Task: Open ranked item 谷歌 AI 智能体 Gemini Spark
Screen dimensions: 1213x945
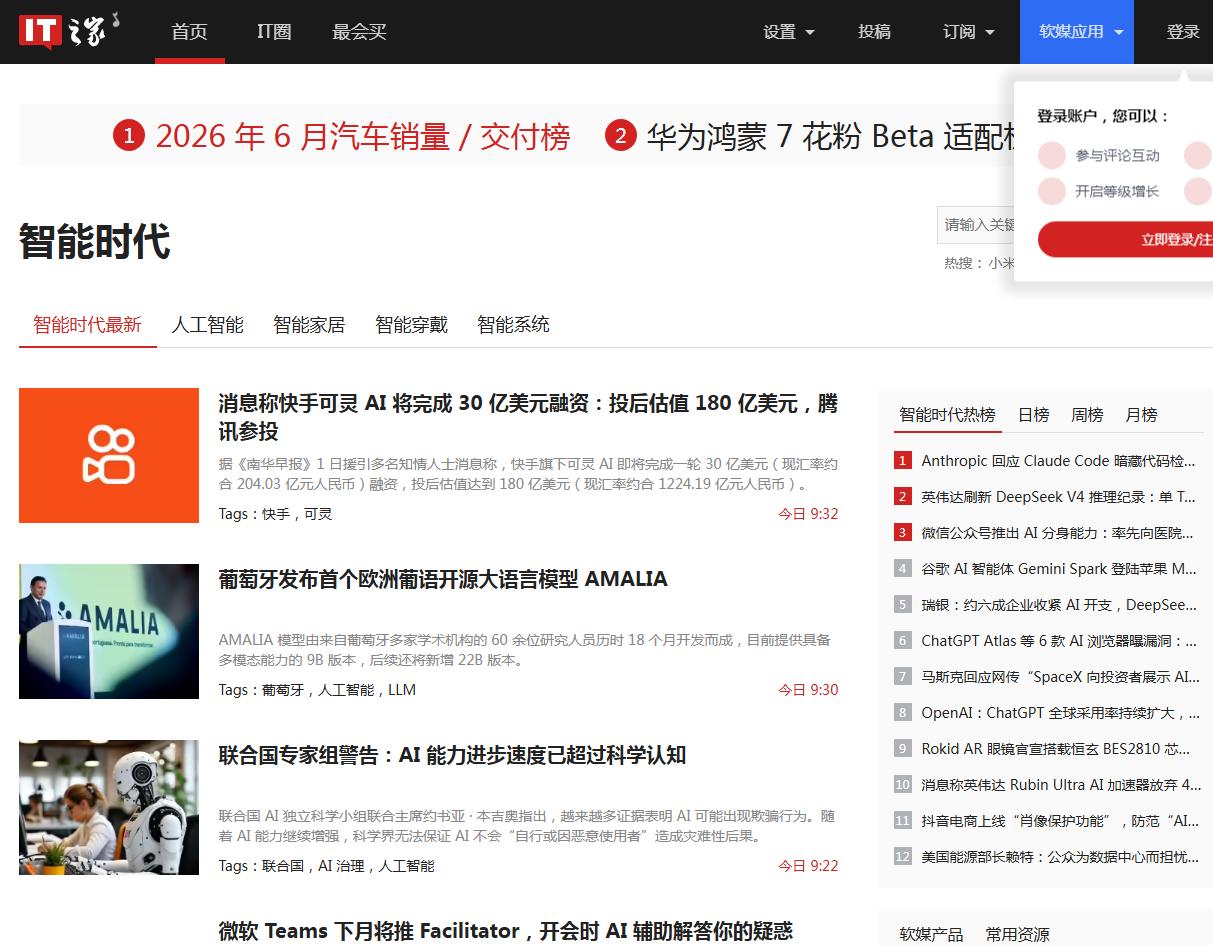Action: point(1059,569)
